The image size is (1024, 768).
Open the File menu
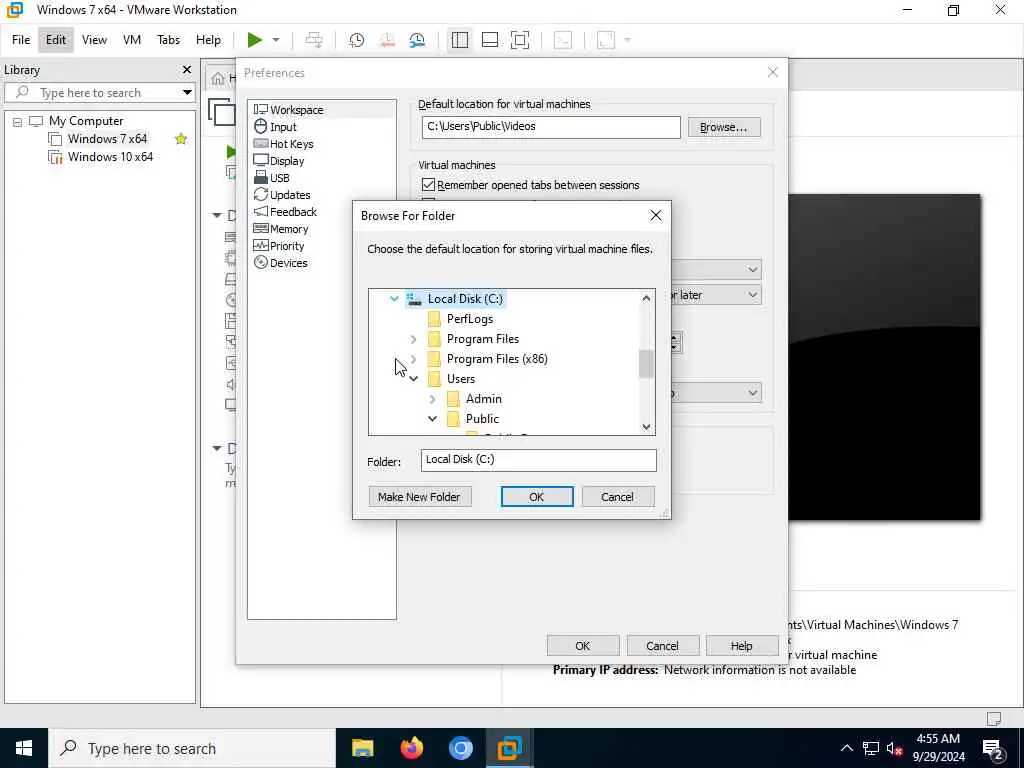click(x=21, y=40)
